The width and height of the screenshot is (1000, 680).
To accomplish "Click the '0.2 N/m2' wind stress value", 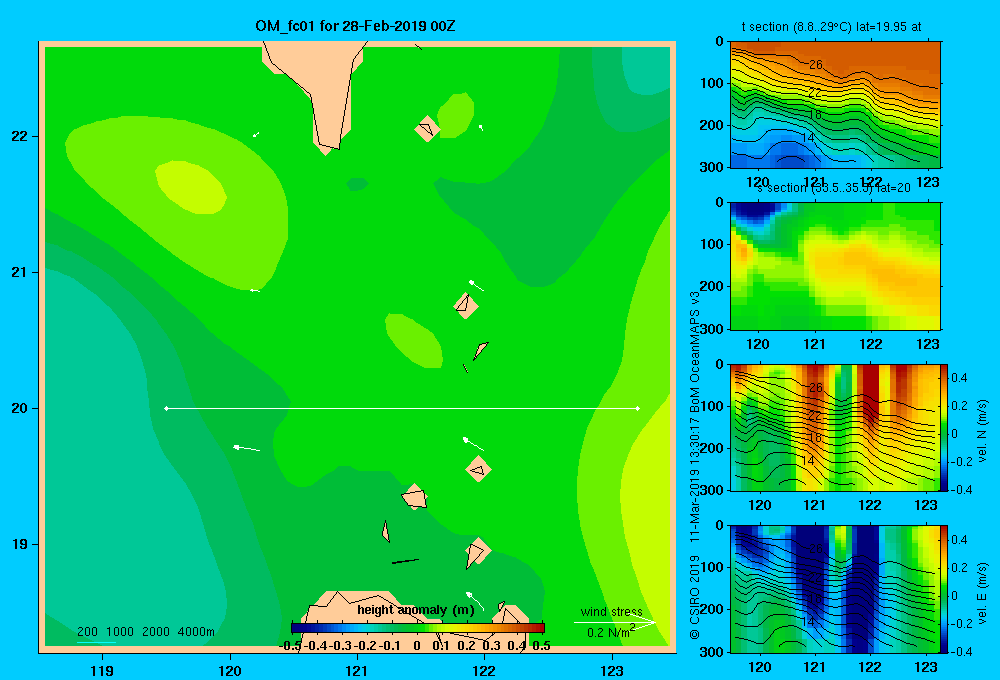I will (x=610, y=632).
